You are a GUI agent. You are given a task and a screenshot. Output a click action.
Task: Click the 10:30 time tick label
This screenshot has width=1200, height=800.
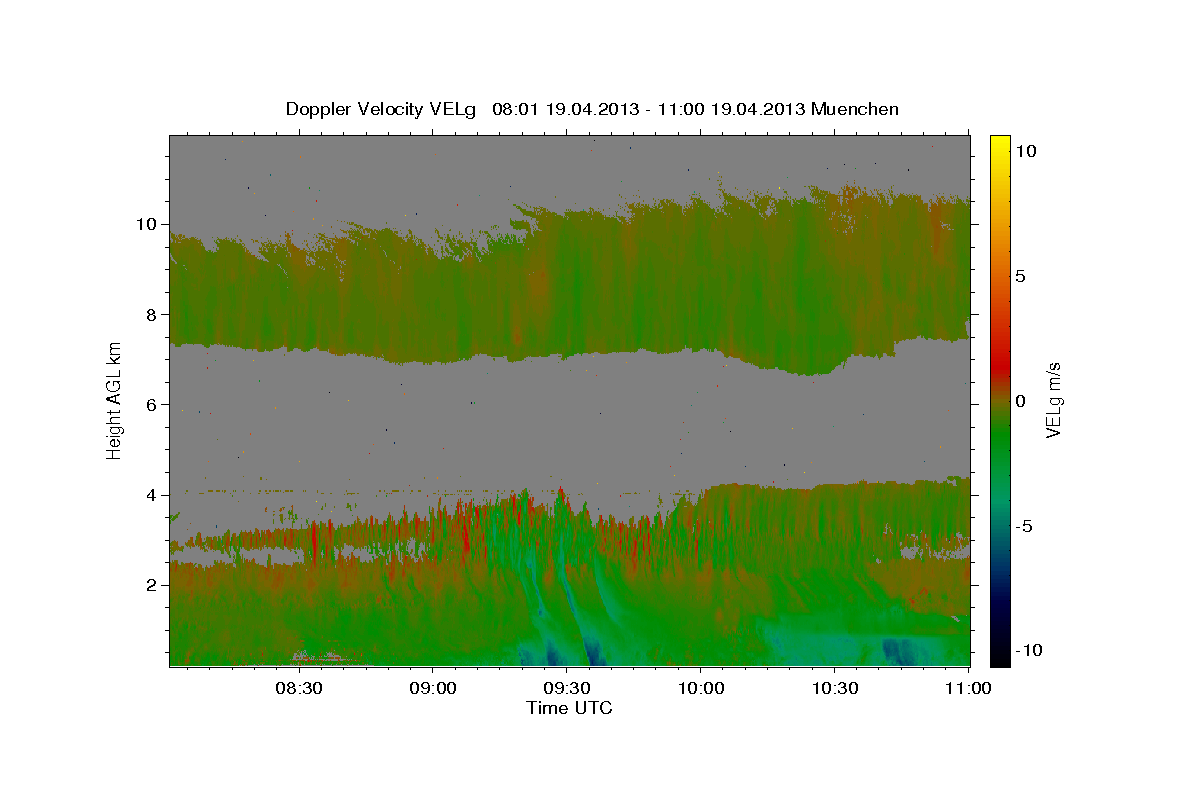pyautogui.click(x=834, y=688)
